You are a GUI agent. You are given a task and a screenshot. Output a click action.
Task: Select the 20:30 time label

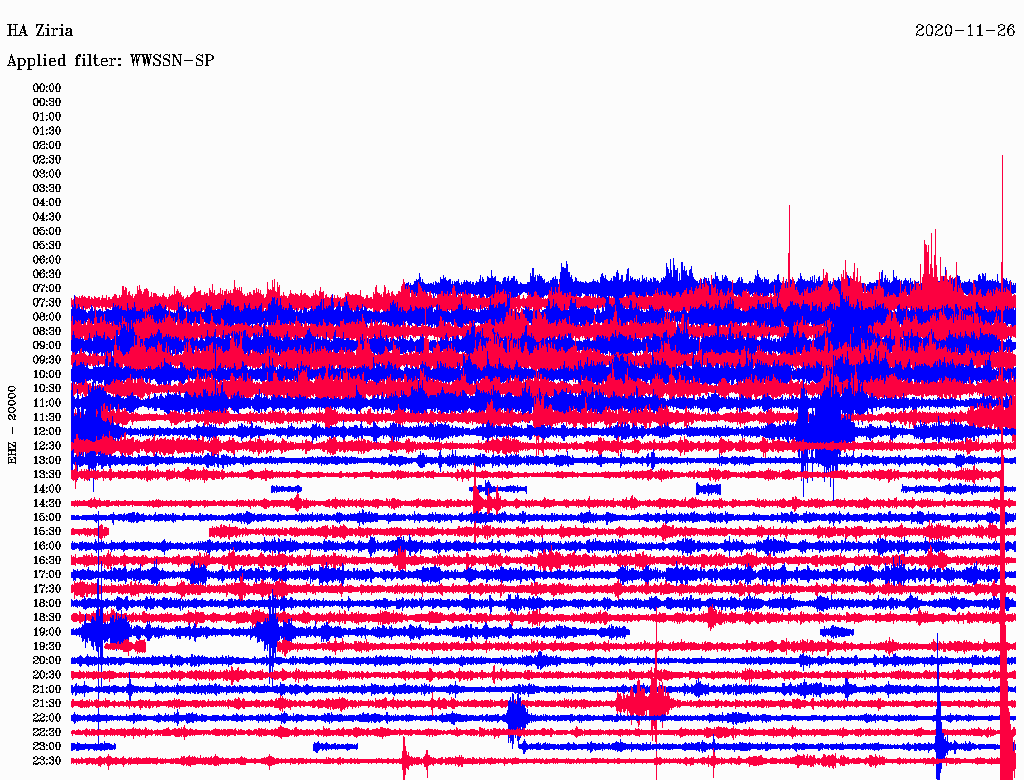tap(47, 675)
